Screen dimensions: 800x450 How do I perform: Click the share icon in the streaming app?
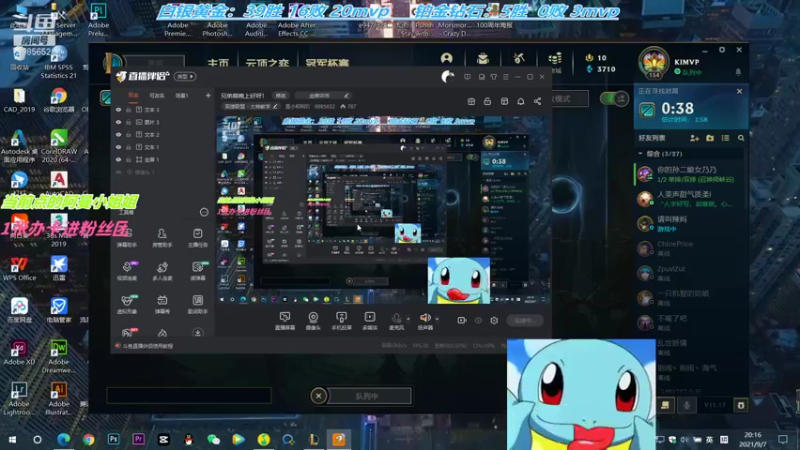coord(537,102)
